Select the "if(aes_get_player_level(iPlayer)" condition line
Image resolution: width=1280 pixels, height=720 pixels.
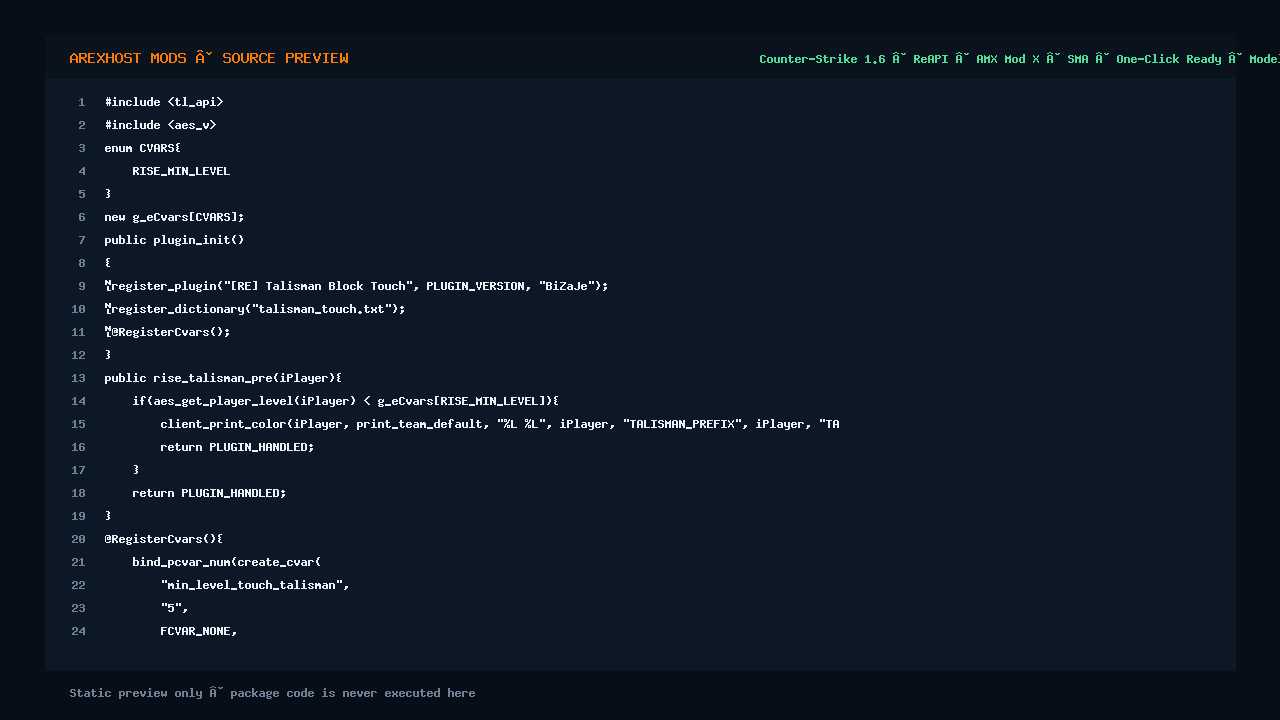(x=346, y=401)
